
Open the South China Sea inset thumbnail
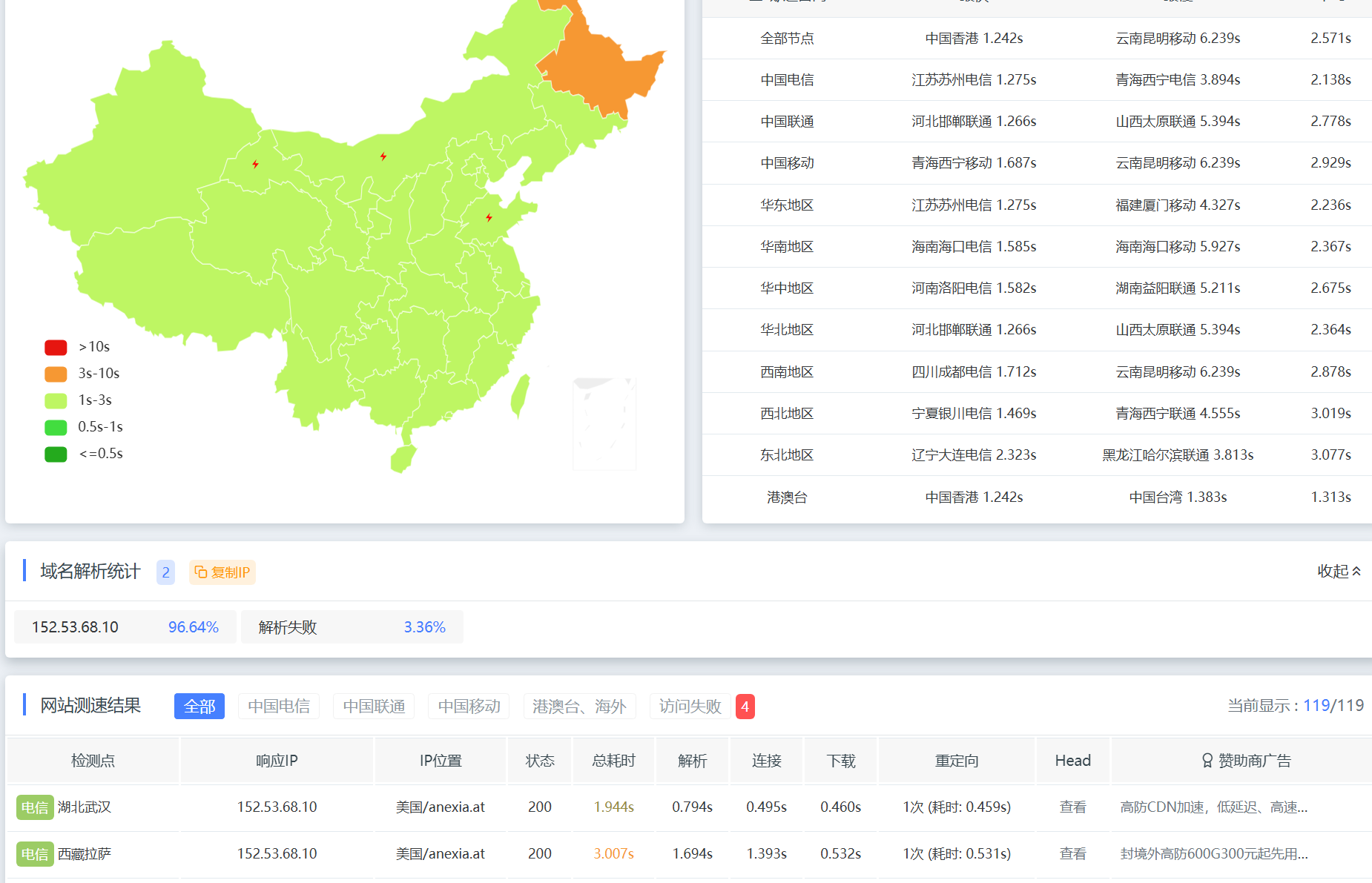click(604, 423)
